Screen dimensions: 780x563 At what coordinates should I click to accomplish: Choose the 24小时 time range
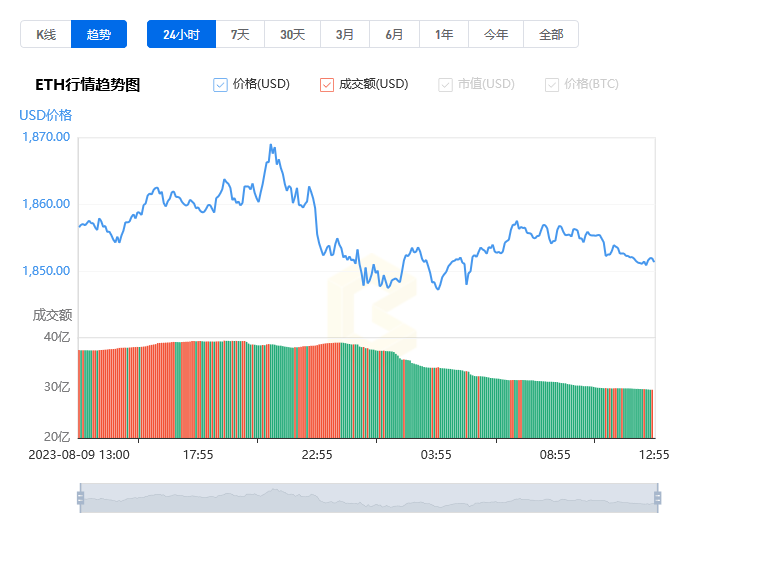182,34
